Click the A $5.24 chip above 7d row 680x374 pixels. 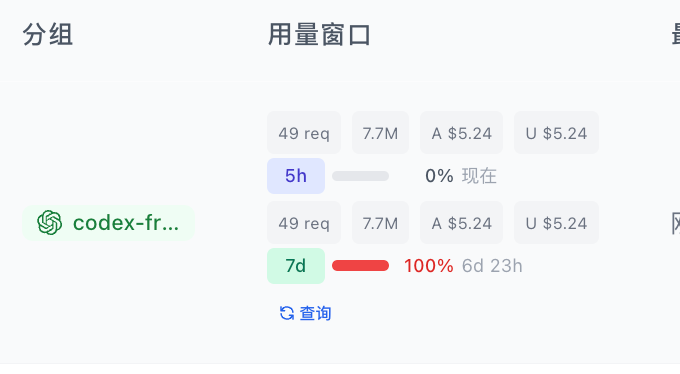pos(461,223)
